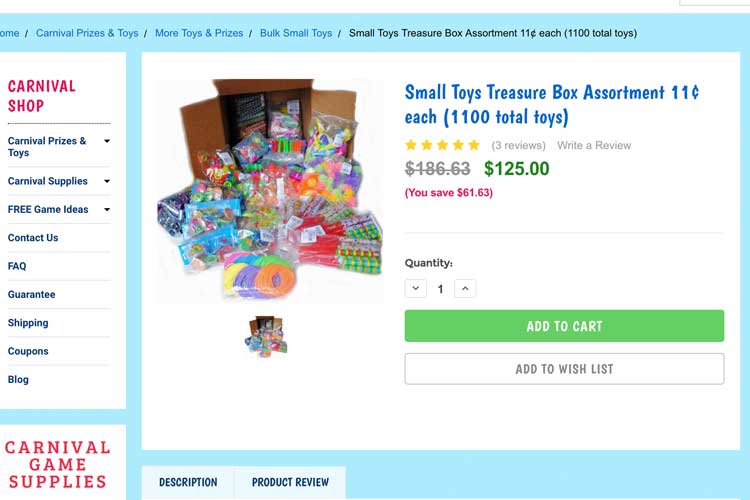Screen dimensions: 750x500
Task: Increase quantity with the up arrow
Action: tap(464, 289)
